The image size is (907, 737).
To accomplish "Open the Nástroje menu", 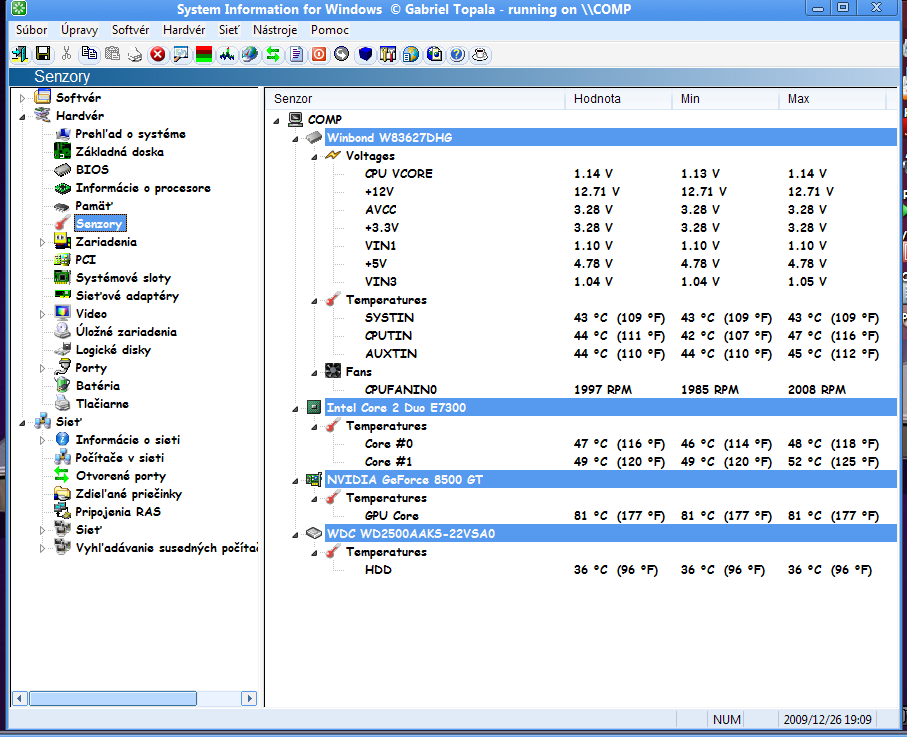I will click(275, 30).
